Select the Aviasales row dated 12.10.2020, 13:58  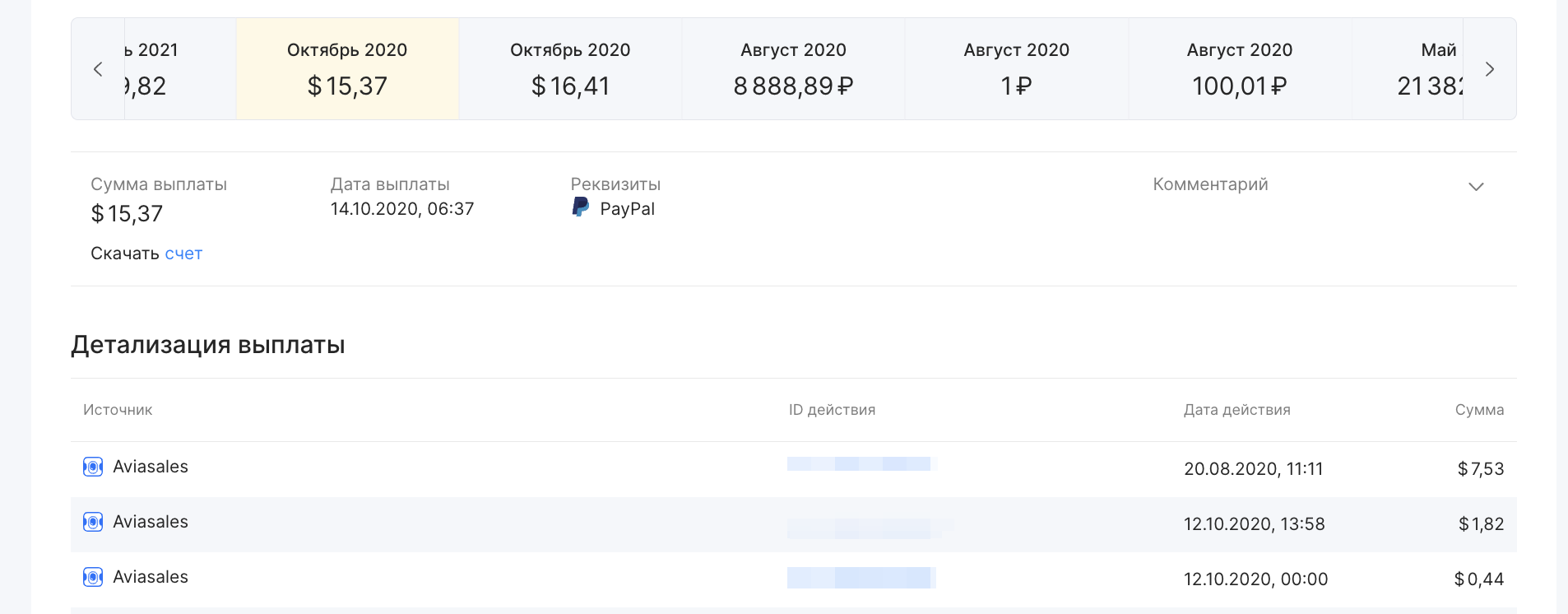tap(793, 524)
